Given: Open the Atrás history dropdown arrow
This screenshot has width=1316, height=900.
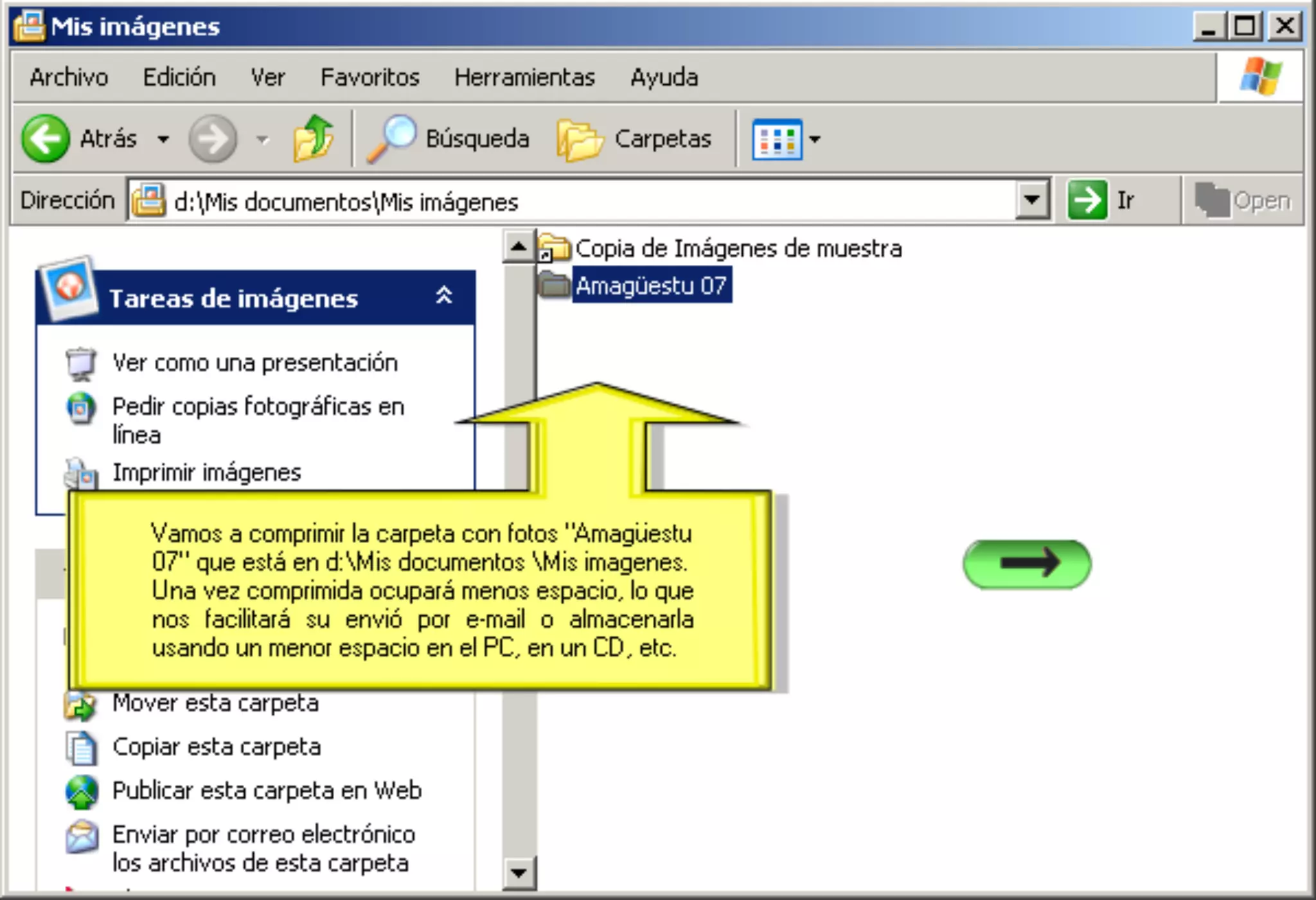Looking at the screenshot, I should point(163,139).
